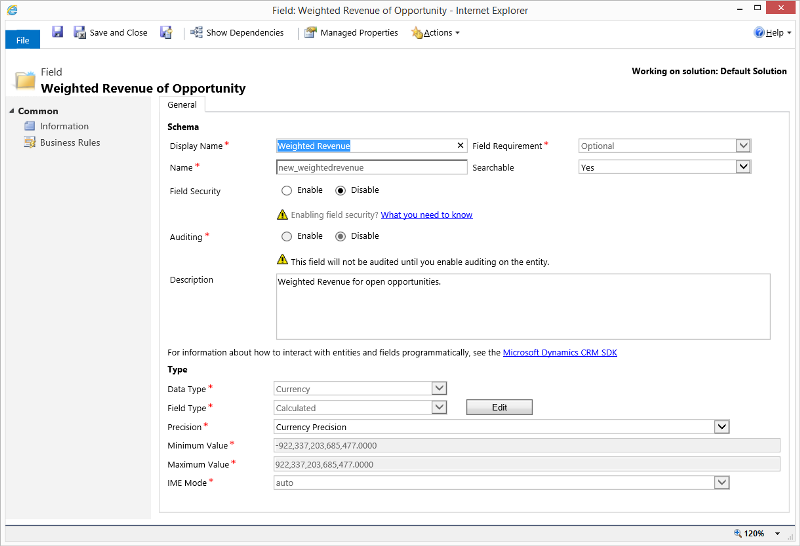800x546 pixels.
Task: Open the Actions menu
Action: tap(435, 33)
